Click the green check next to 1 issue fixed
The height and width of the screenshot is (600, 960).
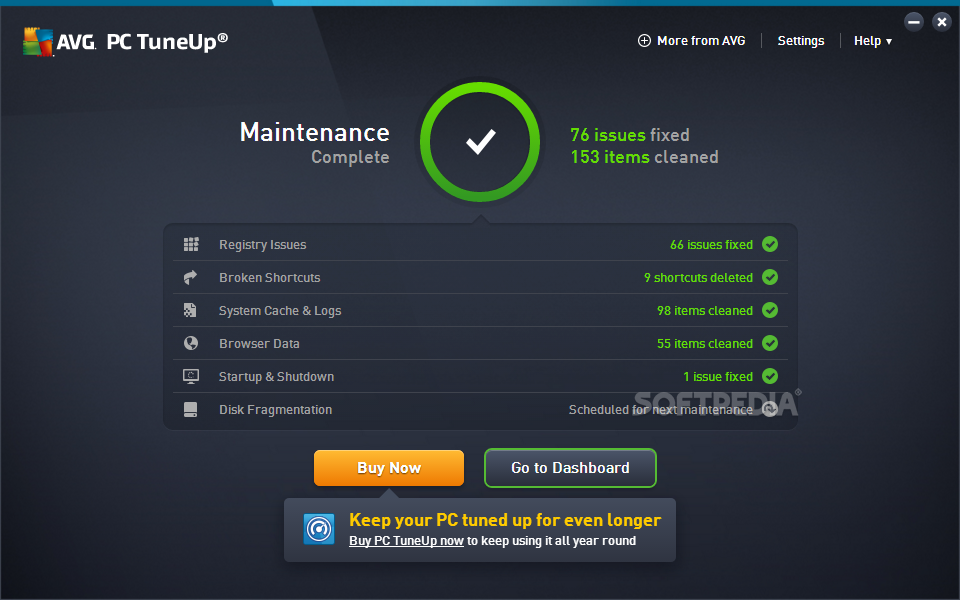pos(770,377)
